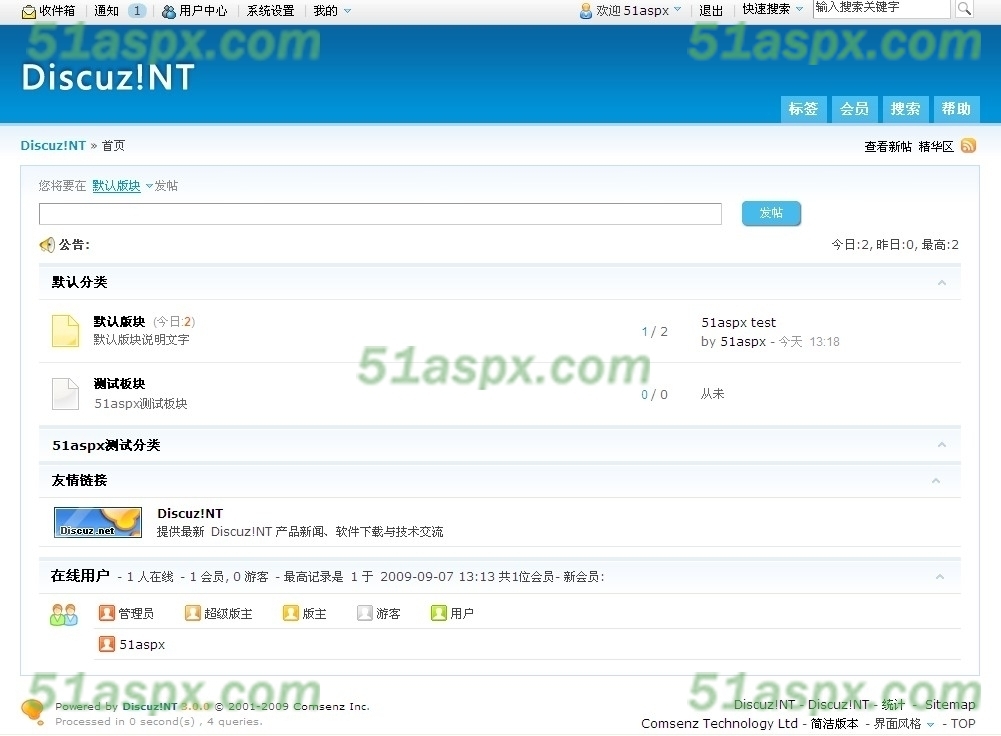1001x736 pixels.
Task: Open the 标签 tab
Action: point(803,109)
